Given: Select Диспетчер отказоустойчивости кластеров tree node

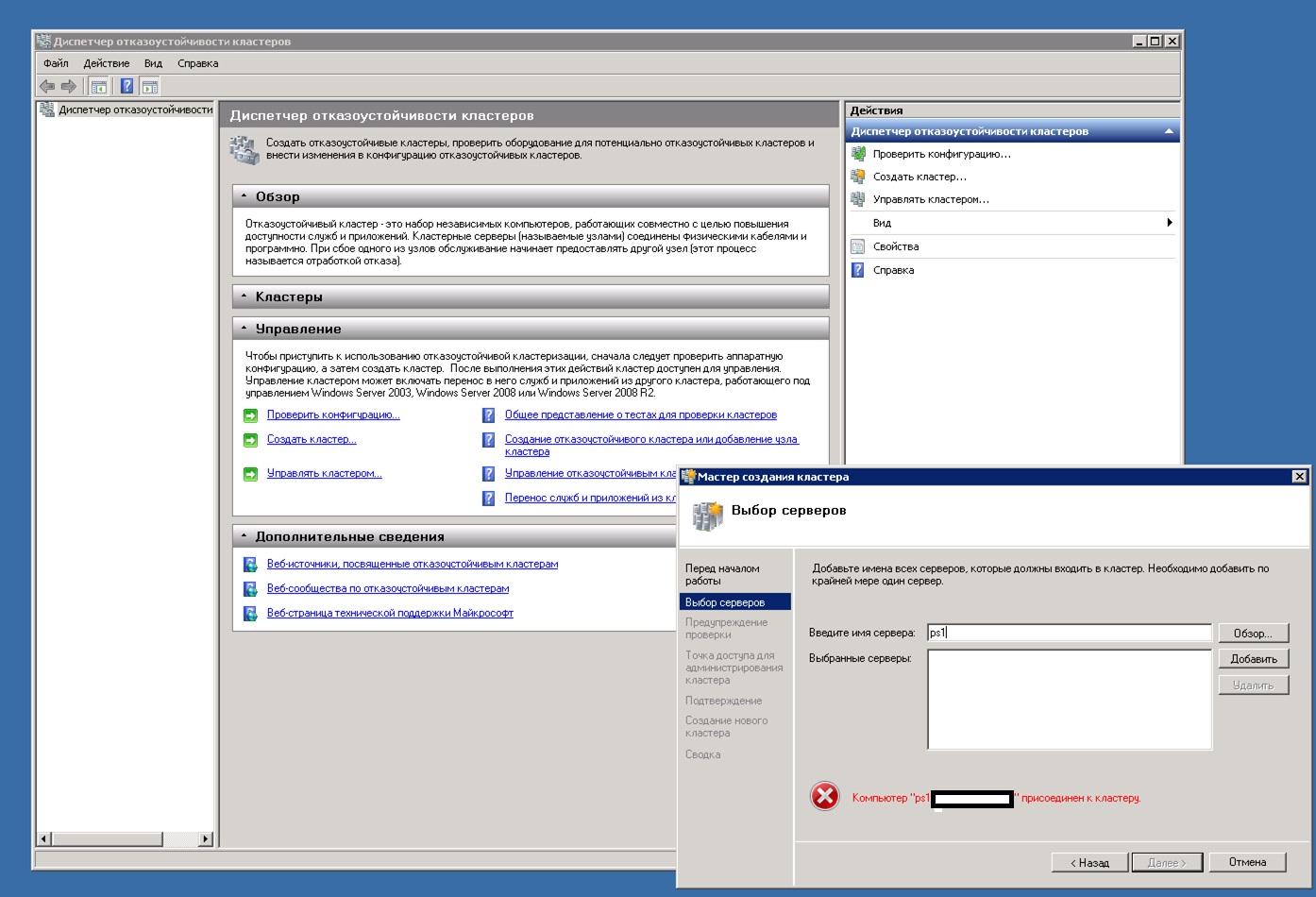Looking at the screenshot, I should tap(135, 110).
